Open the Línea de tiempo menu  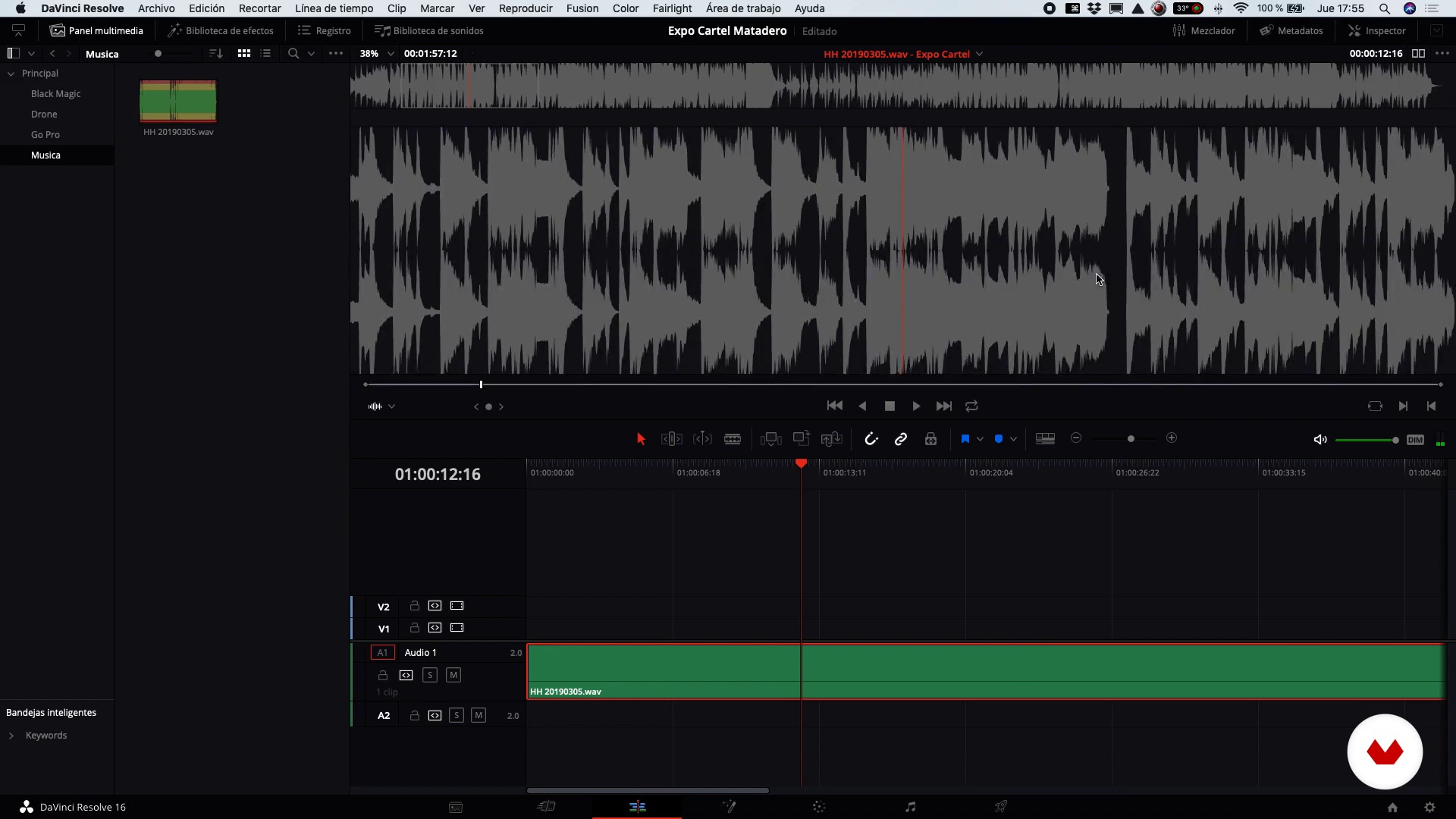[x=334, y=8]
